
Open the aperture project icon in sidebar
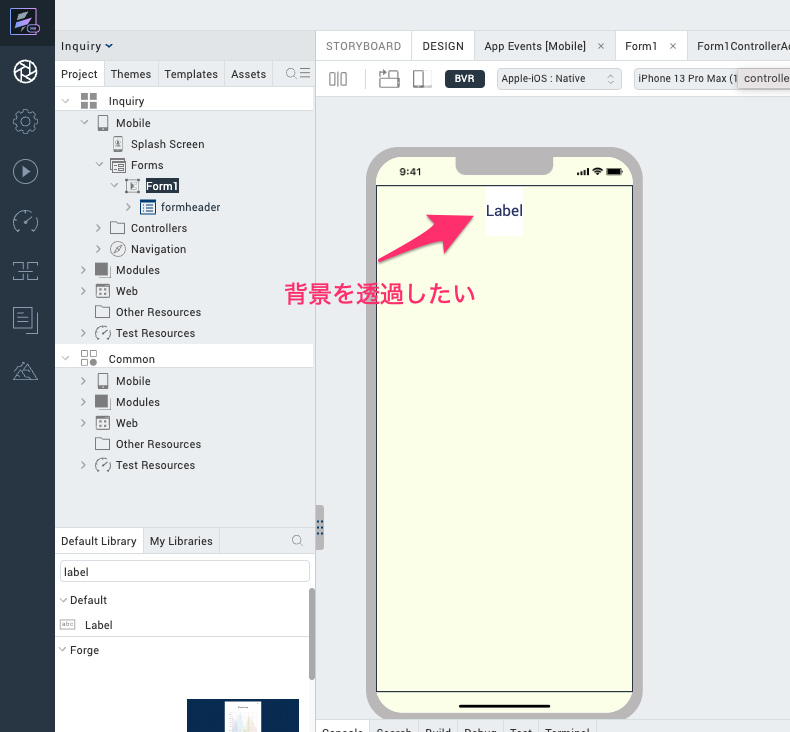(x=25, y=72)
